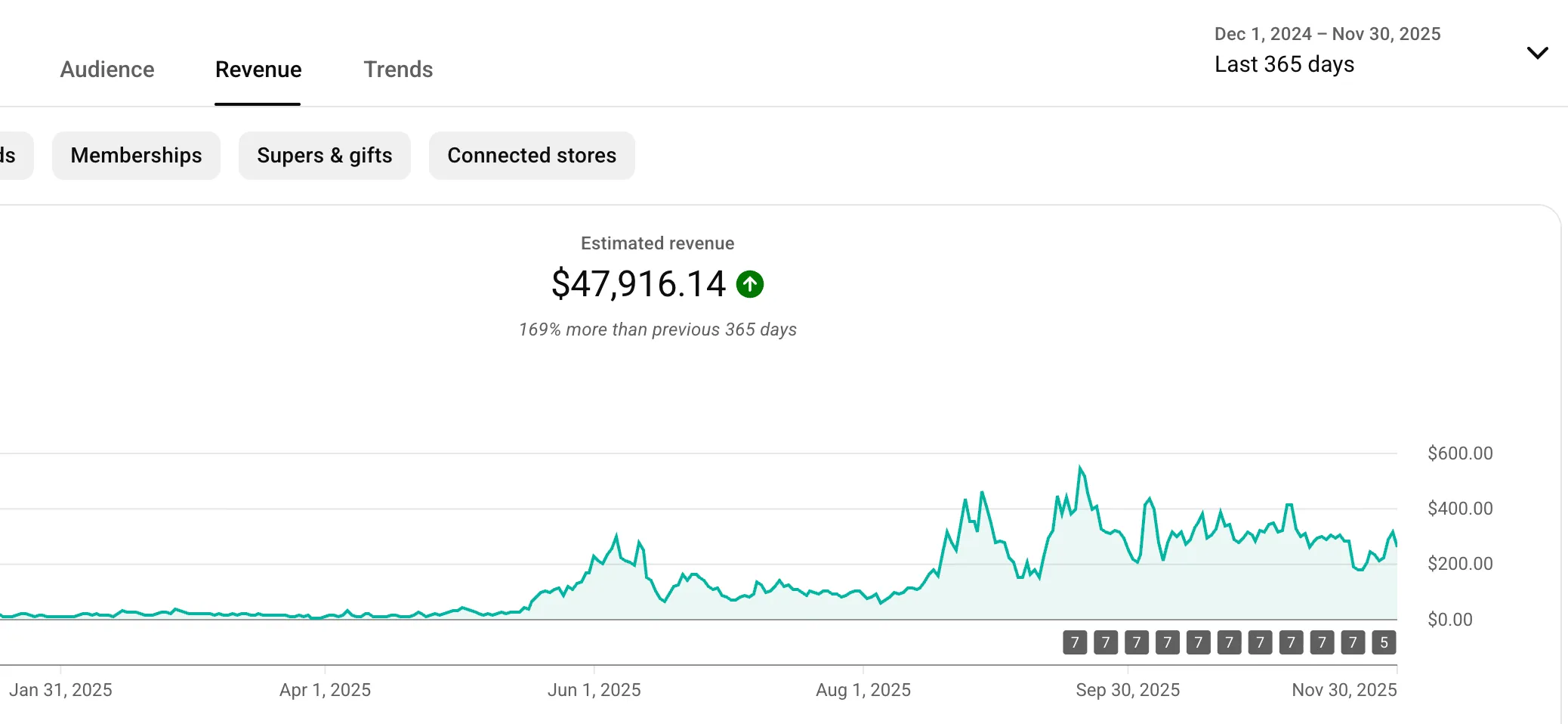Apply the Memberships filter chip
Viewport: 1568px width, 724px height.
coord(136,156)
